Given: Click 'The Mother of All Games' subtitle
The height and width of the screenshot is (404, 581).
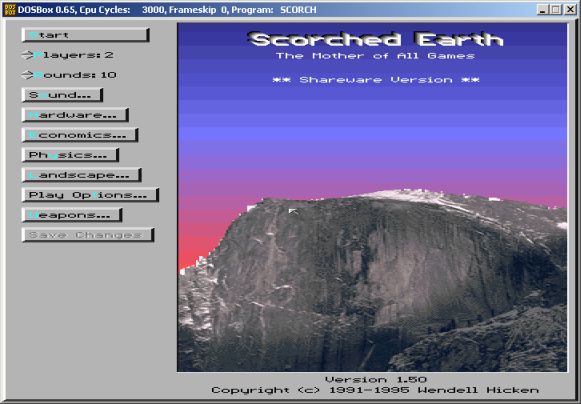Looking at the screenshot, I should (375, 56).
